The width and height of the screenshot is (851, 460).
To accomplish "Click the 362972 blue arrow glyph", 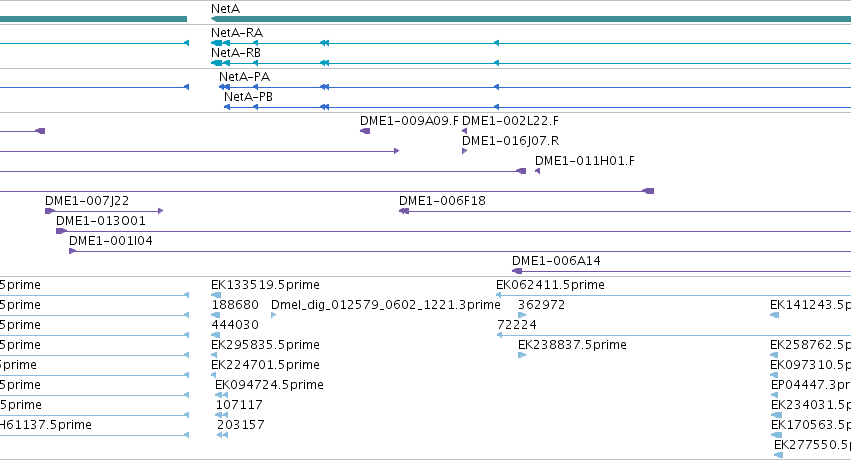I will tap(522, 315).
